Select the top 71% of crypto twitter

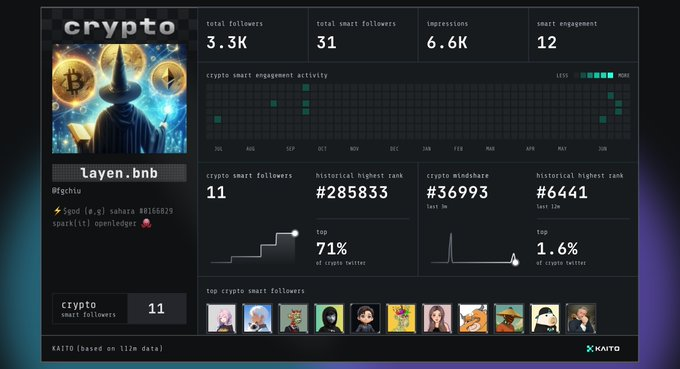332,248
